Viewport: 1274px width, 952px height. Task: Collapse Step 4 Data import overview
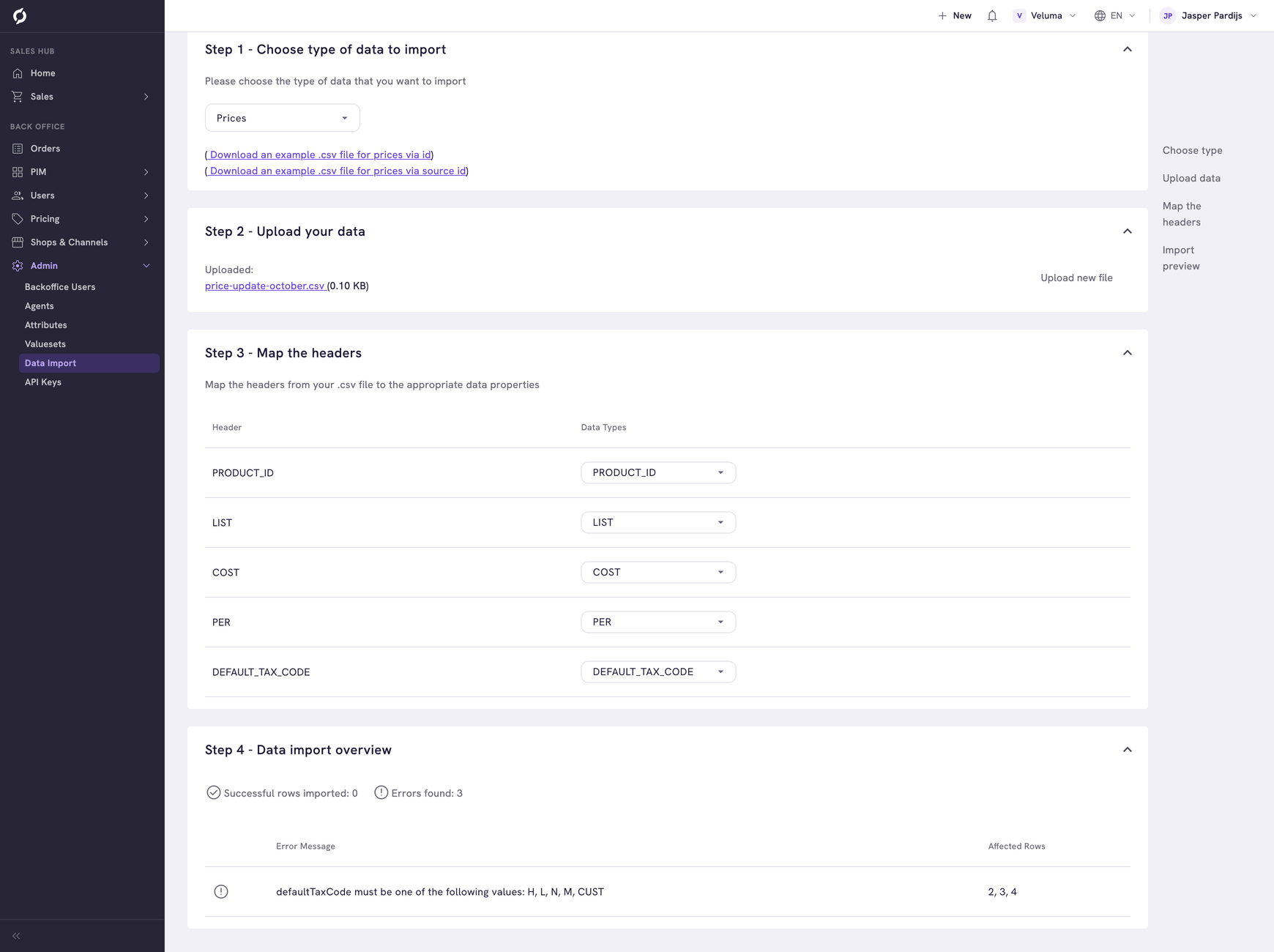tap(1128, 750)
